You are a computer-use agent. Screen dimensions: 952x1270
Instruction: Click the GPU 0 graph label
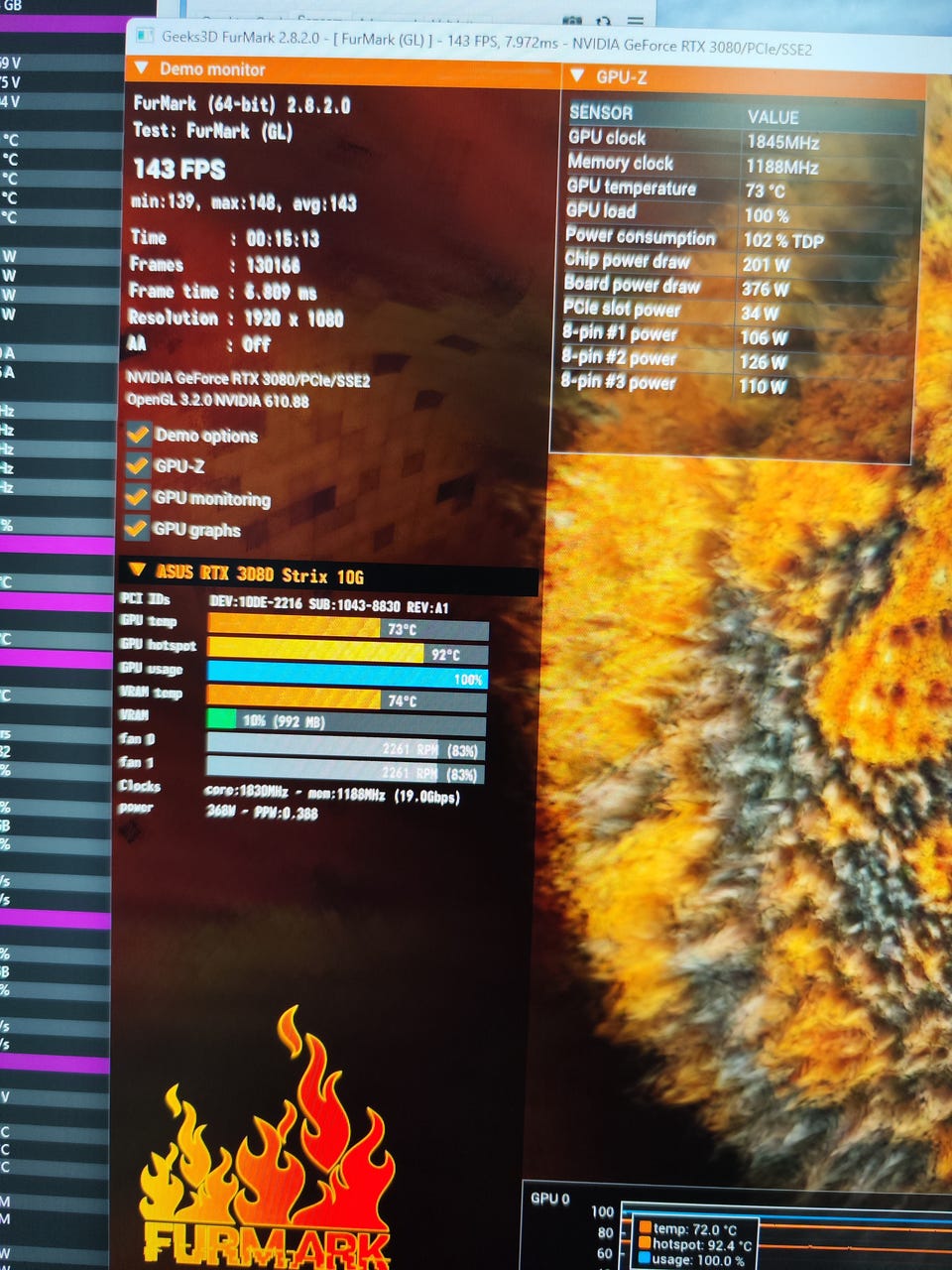coord(550,1198)
